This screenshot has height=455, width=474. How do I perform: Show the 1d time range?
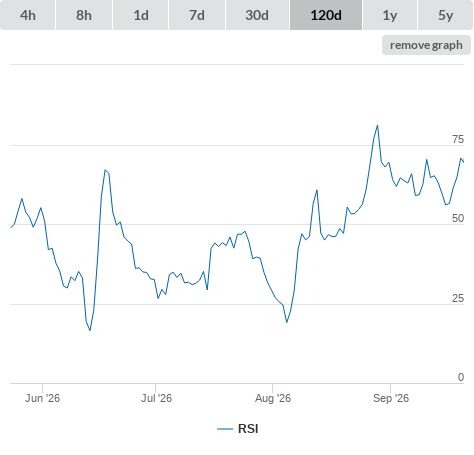pos(141,15)
